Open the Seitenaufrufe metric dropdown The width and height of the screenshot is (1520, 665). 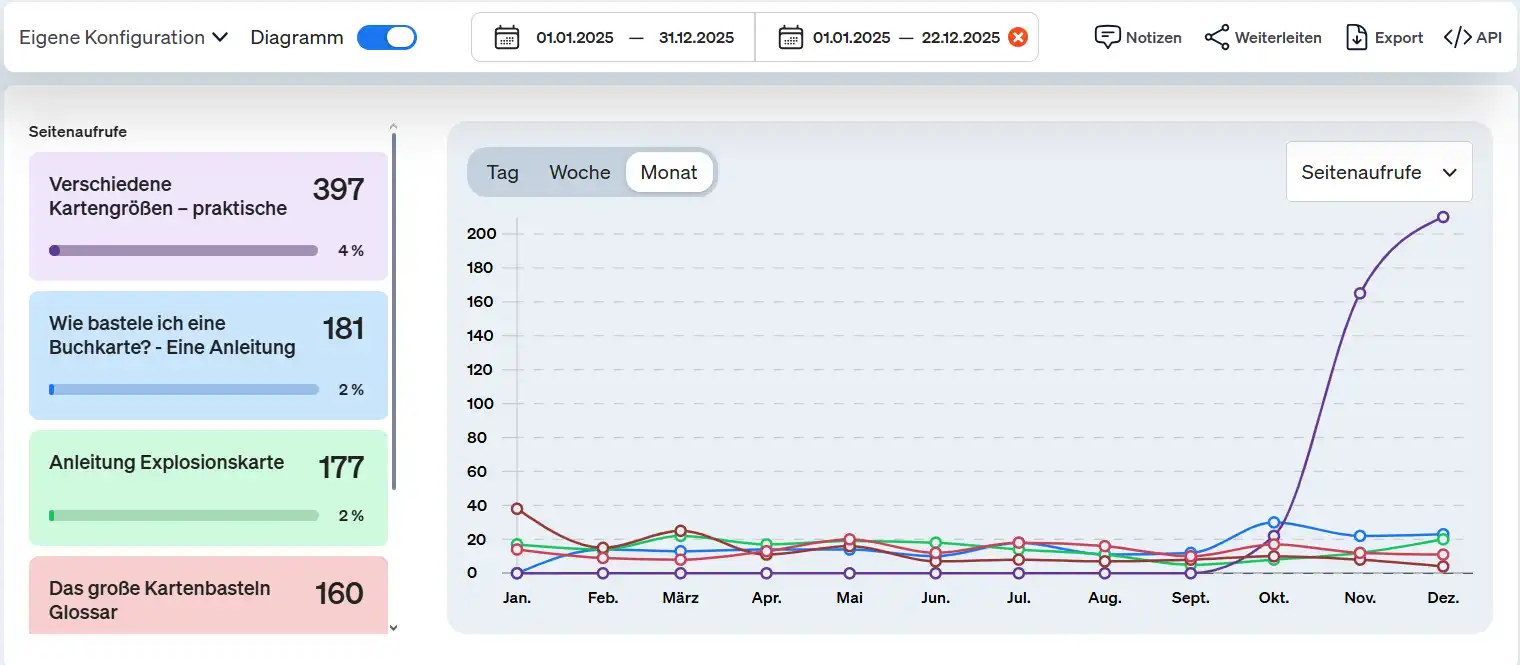(1378, 172)
